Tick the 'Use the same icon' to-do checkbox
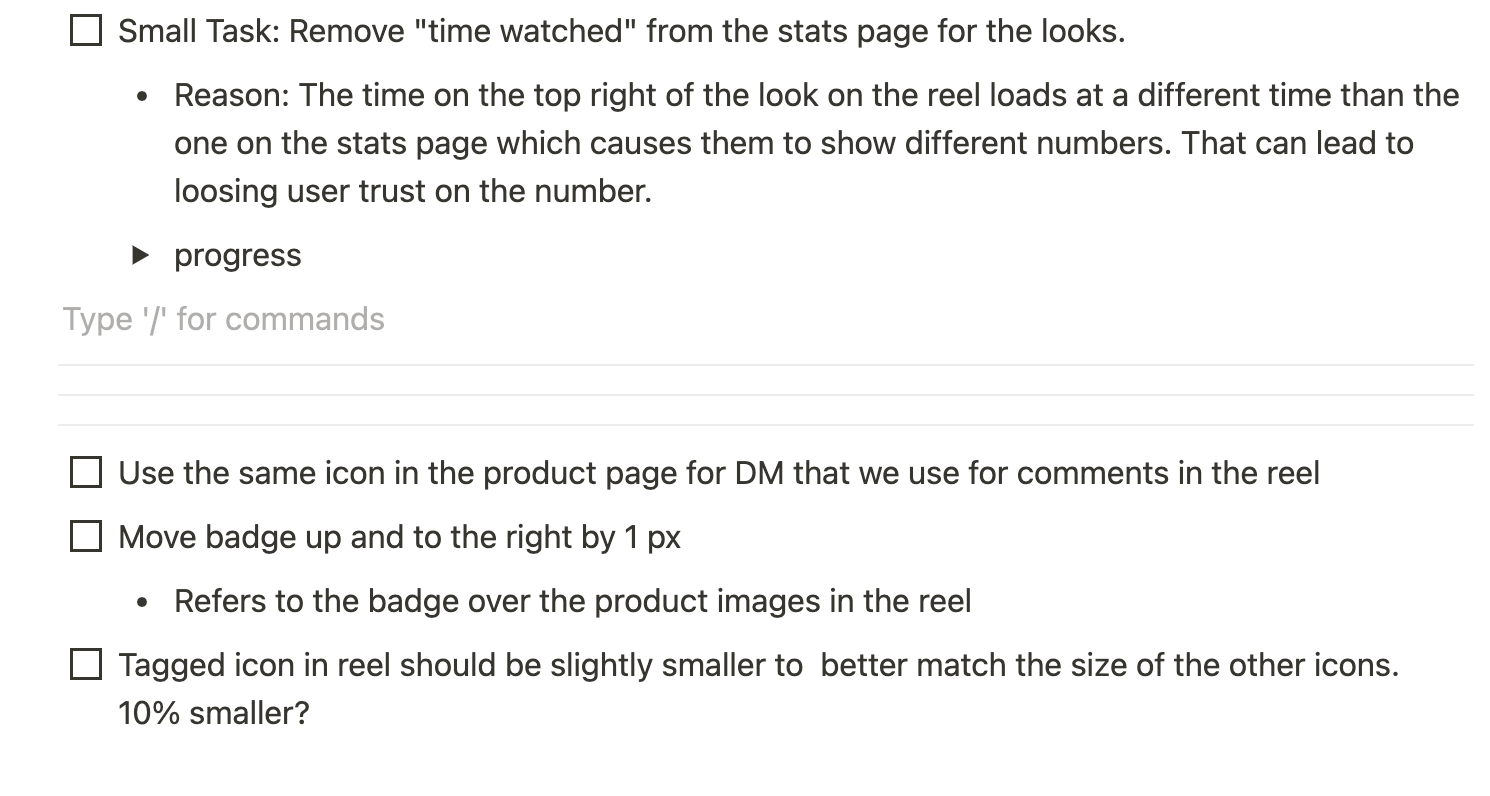 coord(86,473)
